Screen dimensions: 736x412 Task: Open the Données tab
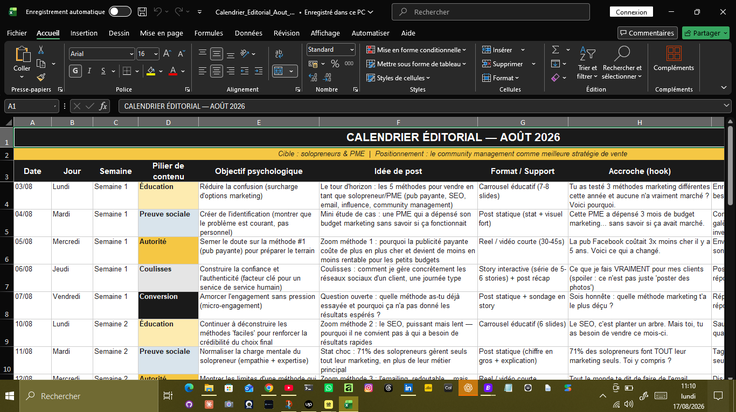pyautogui.click(x=248, y=33)
